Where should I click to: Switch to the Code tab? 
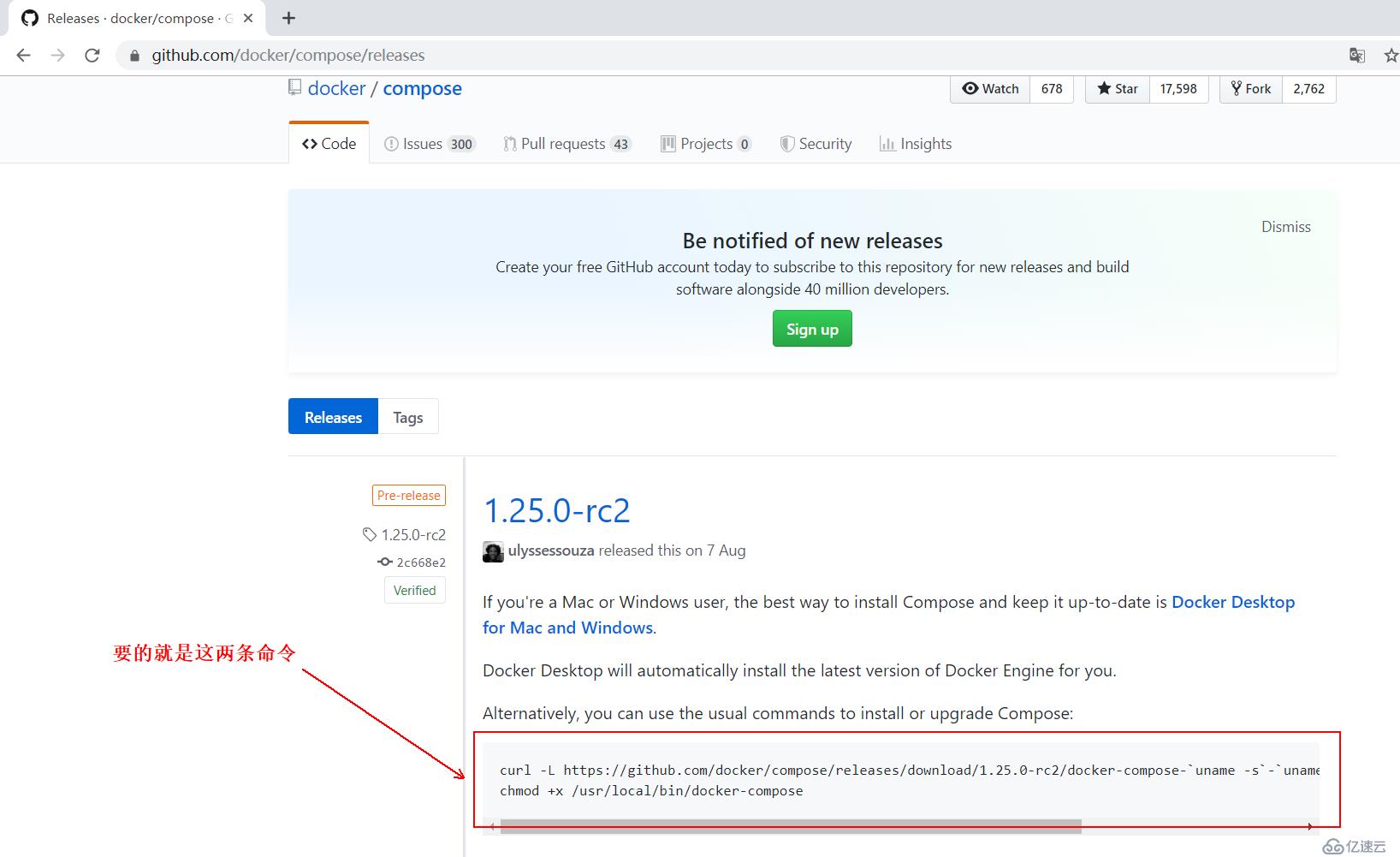coord(329,143)
